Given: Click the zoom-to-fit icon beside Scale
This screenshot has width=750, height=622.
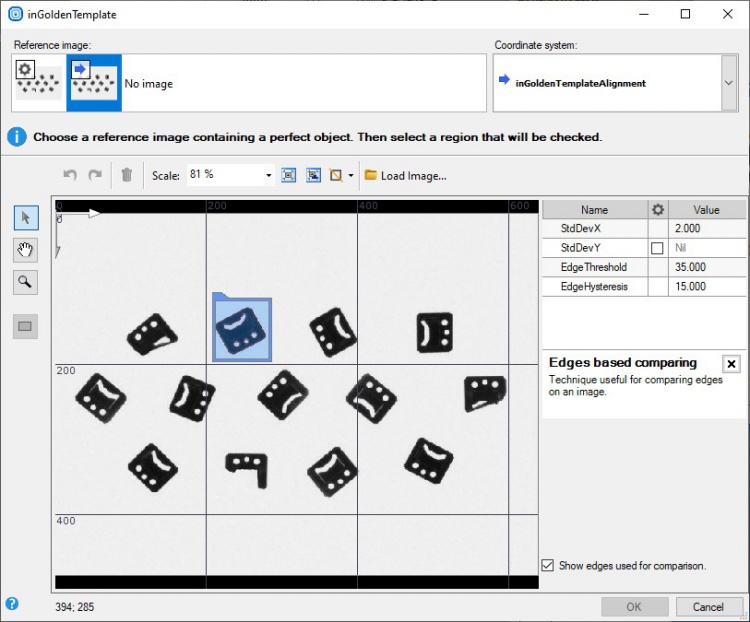Looking at the screenshot, I should (289, 175).
